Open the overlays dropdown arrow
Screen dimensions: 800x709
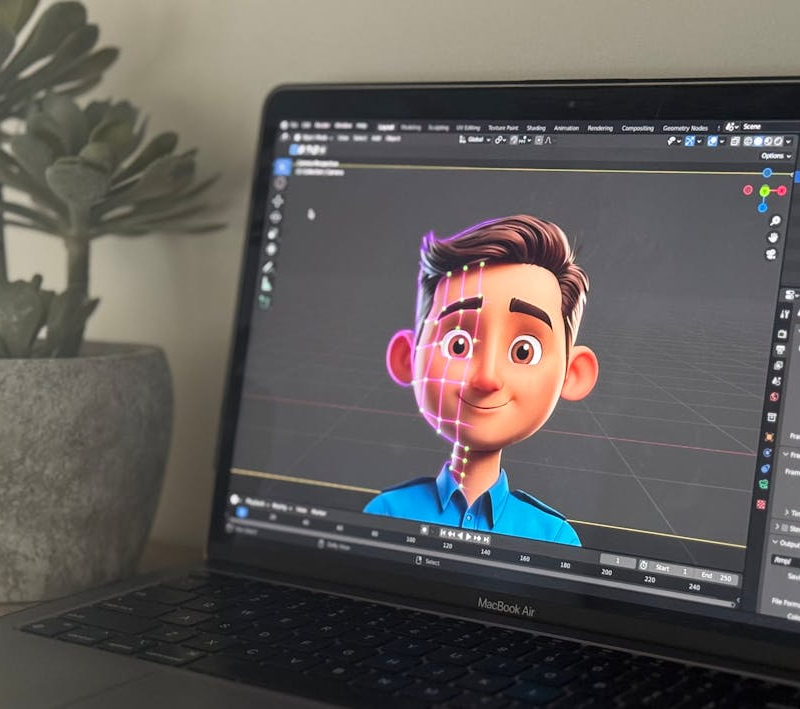click(x=721, y=141)
